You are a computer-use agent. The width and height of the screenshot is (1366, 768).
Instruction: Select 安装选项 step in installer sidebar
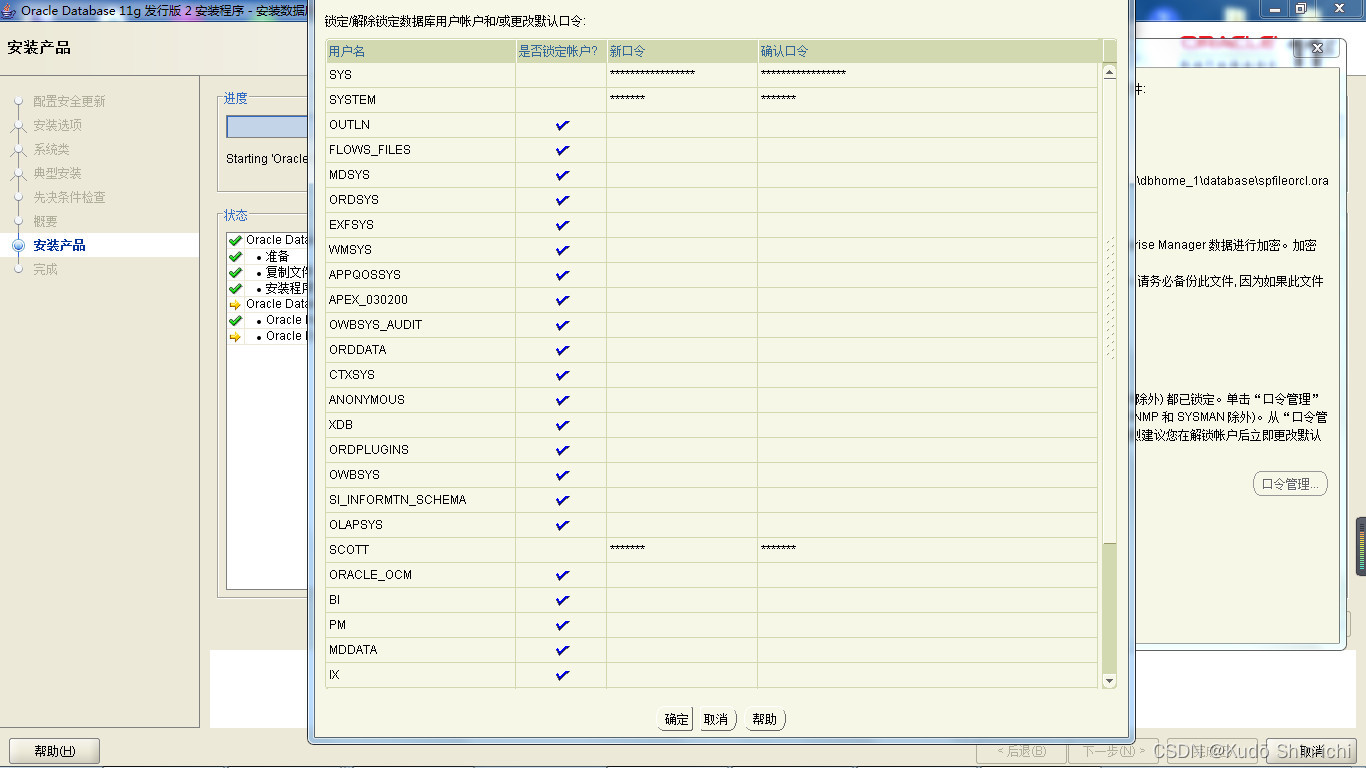57,125
